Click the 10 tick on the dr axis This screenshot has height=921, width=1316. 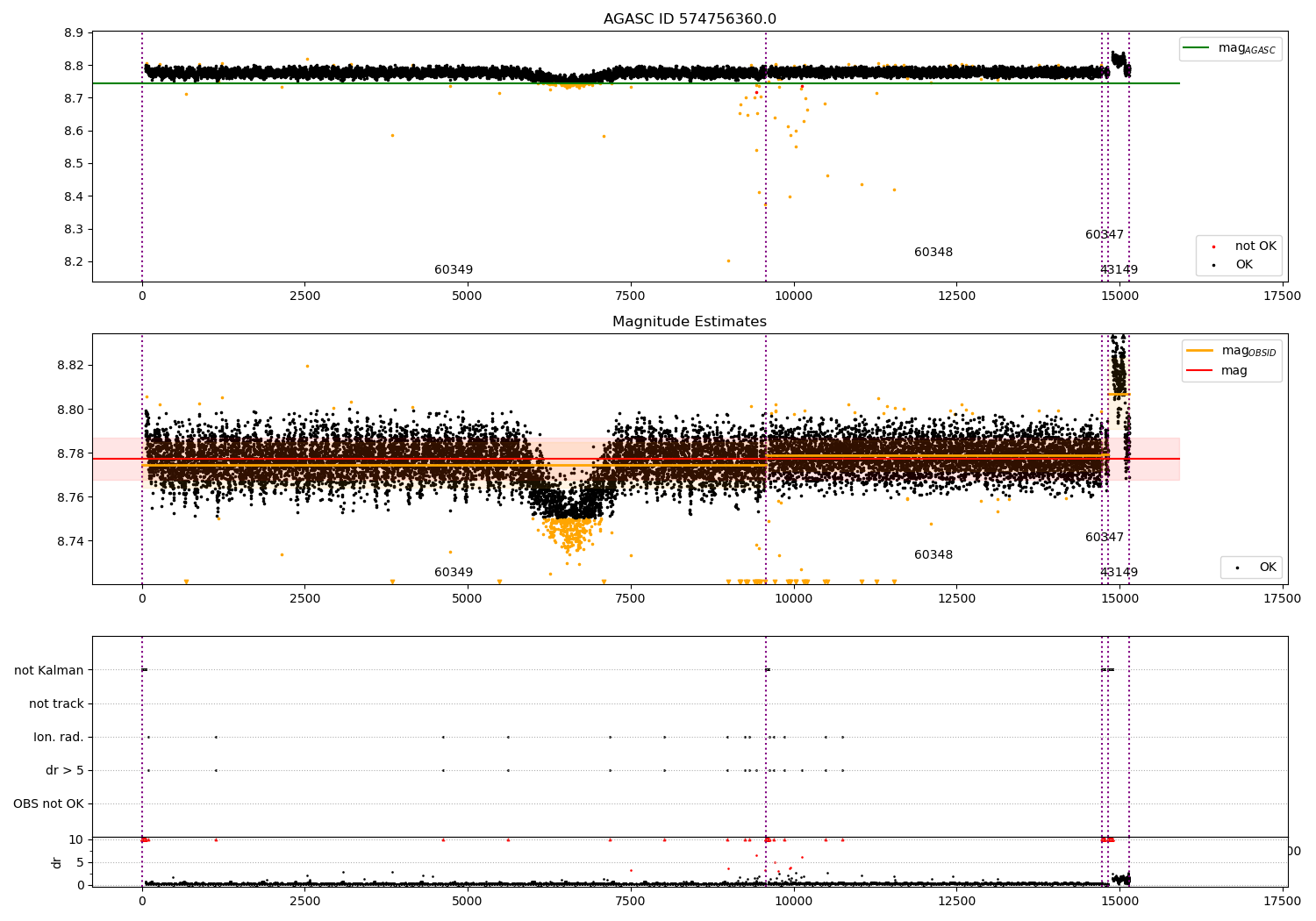pos(76,839)
